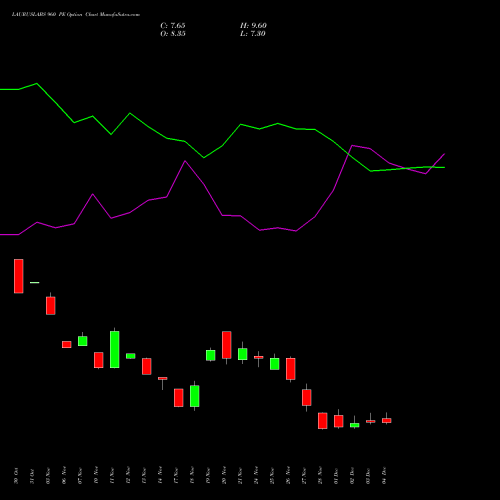Screen dimensions: 500x500
Task: Select the red 10 Nov candlestick
Action: pyautogui.click(x=99, y=360)
